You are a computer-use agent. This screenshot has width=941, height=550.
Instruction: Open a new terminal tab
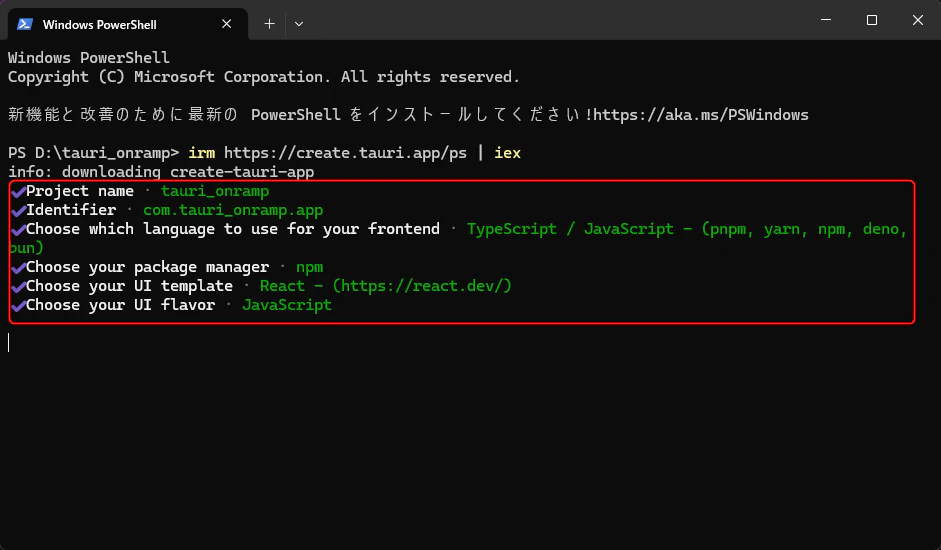[x=269, y=24]
